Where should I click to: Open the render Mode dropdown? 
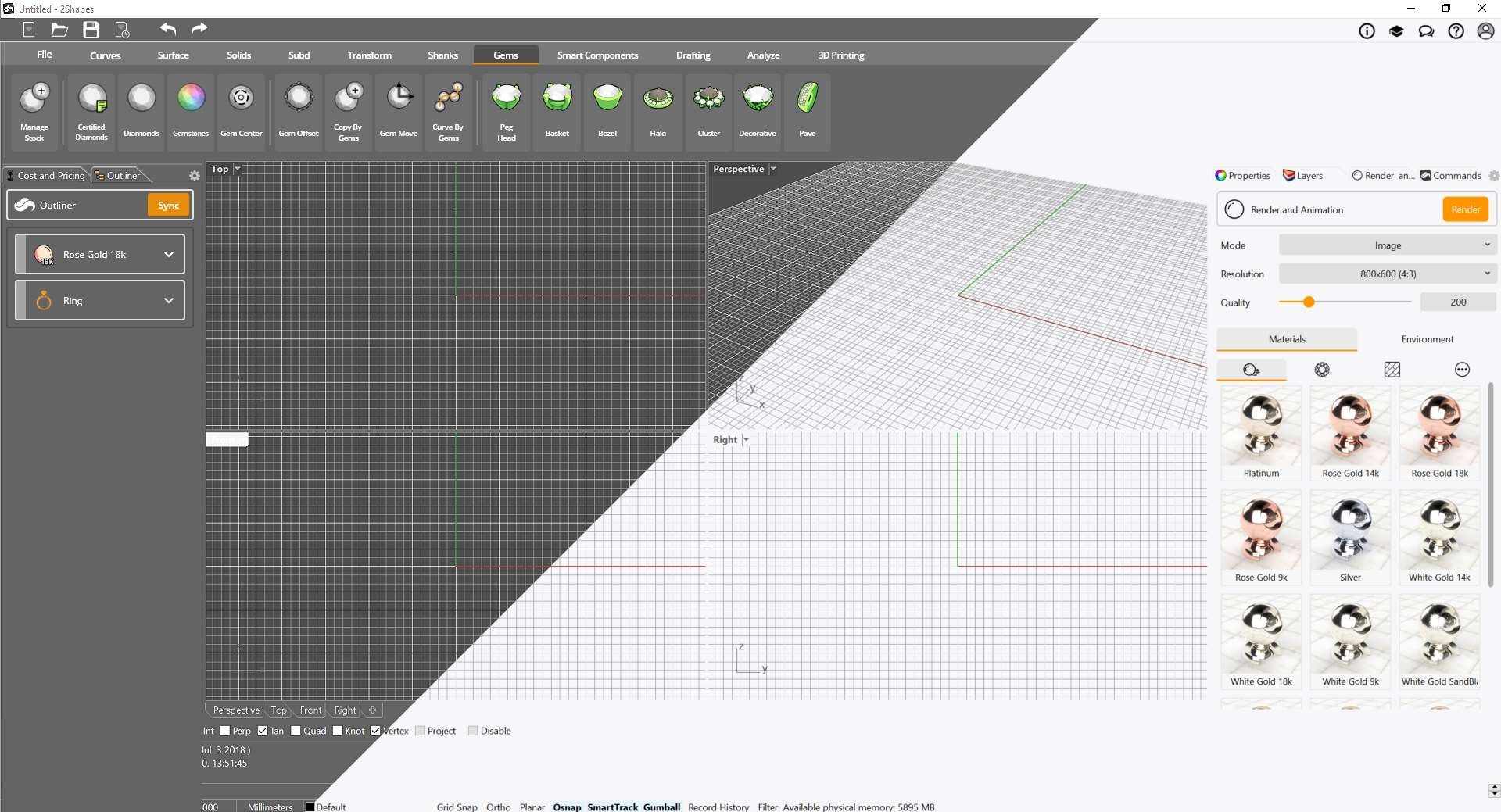(1387, 245)
